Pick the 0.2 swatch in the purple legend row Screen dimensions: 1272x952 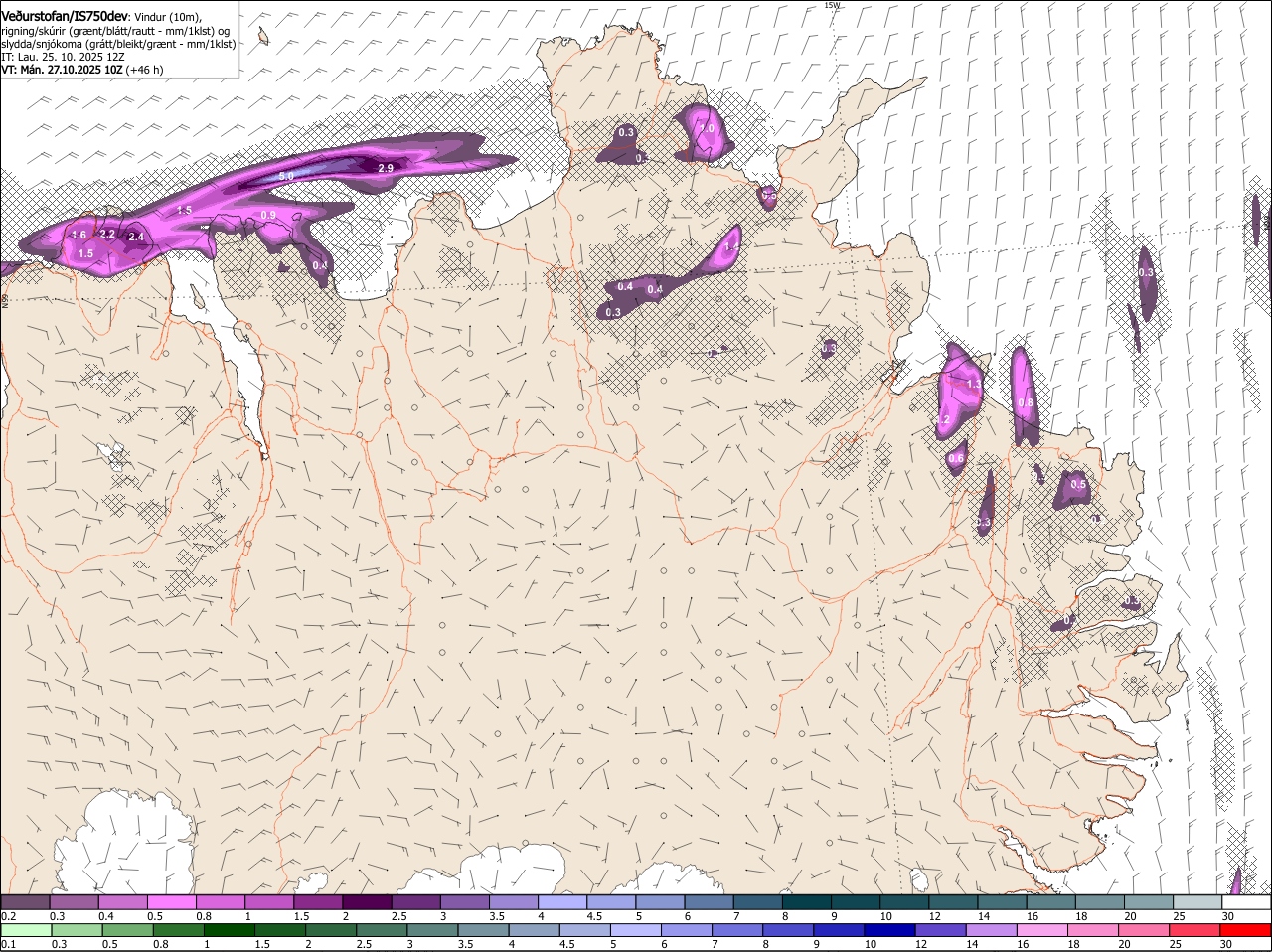[x=24, y=901]
